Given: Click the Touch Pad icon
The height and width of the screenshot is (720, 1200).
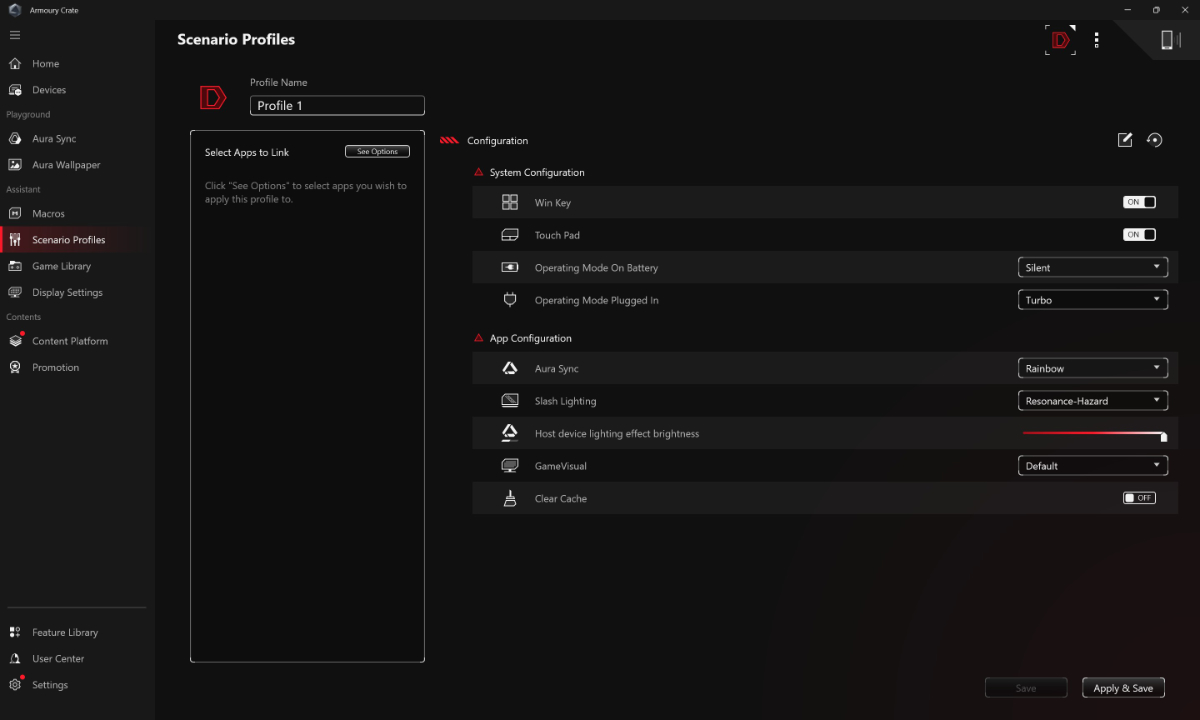Looking at the screenshot, I should click(x=510, y=235).
